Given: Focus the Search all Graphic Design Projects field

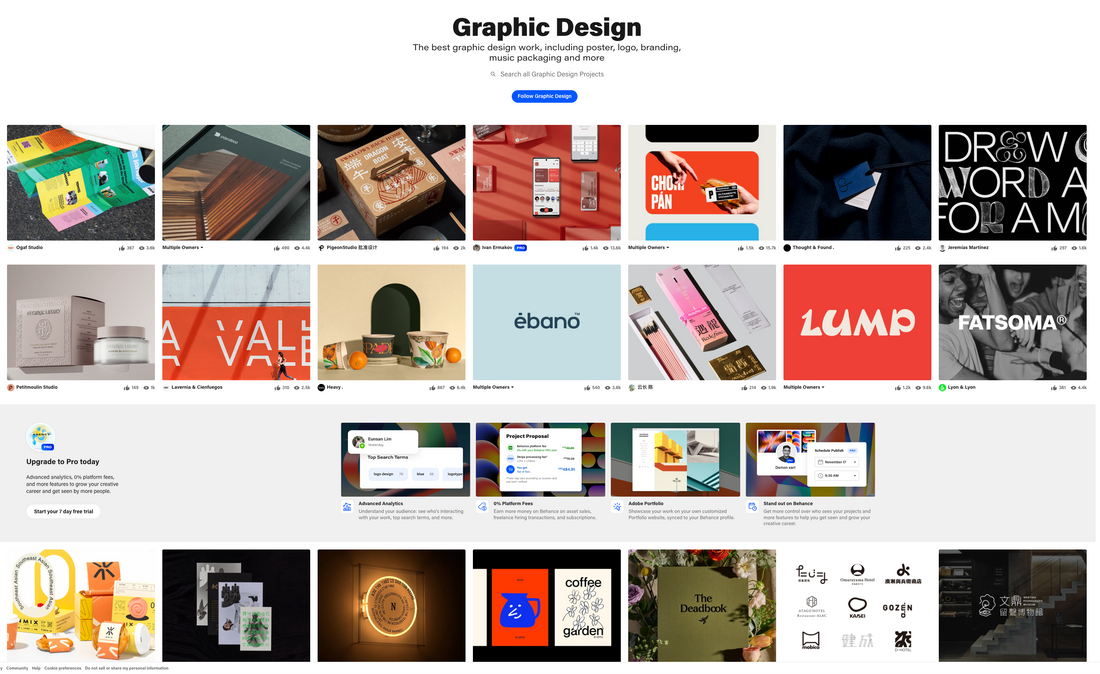Looking at the screenshot, I should [x=552, y=74].
